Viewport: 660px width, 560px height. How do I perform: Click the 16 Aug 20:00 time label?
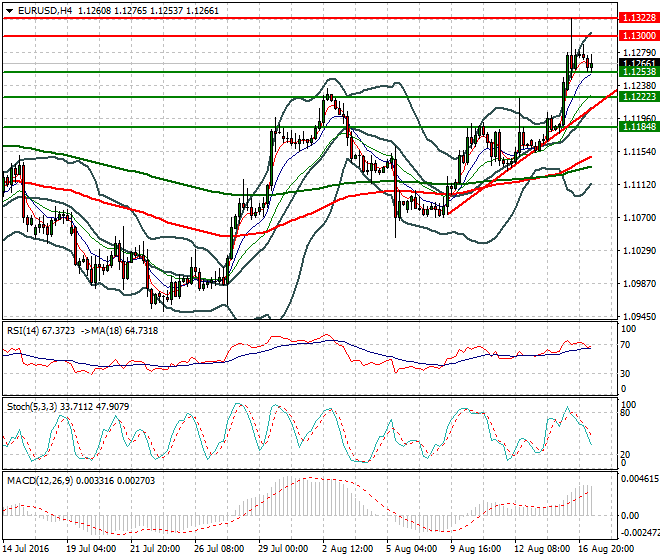coord(606,549)
